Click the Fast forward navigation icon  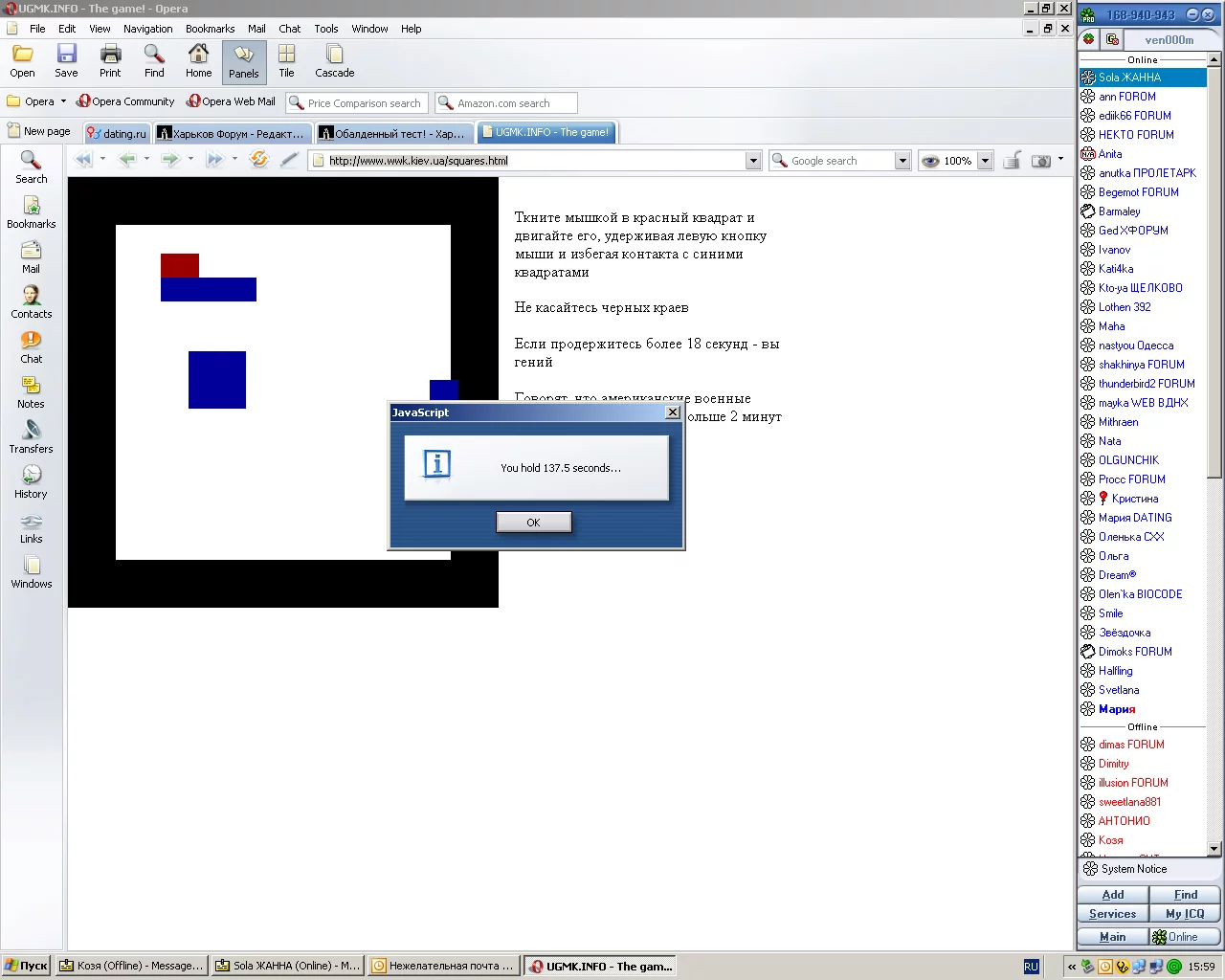point(214,160)
